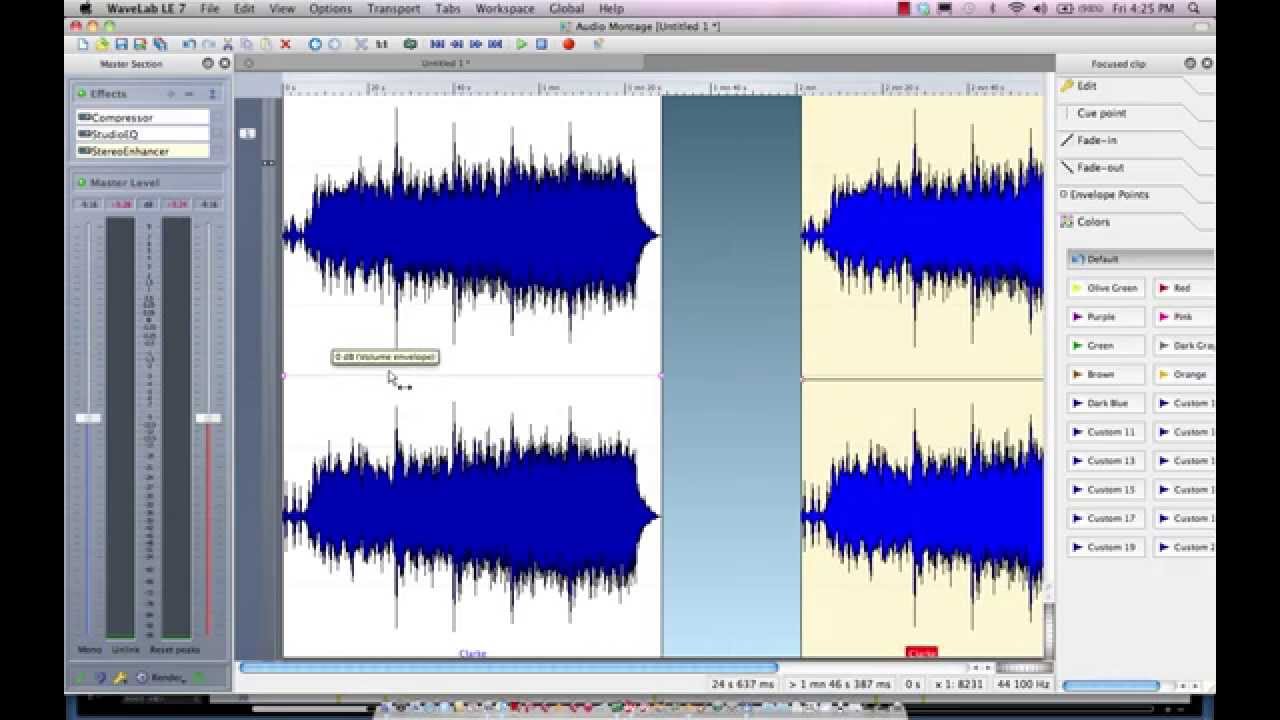Choose the Dark Blue clip color

pyautogui.click(x=1106, y=403)
